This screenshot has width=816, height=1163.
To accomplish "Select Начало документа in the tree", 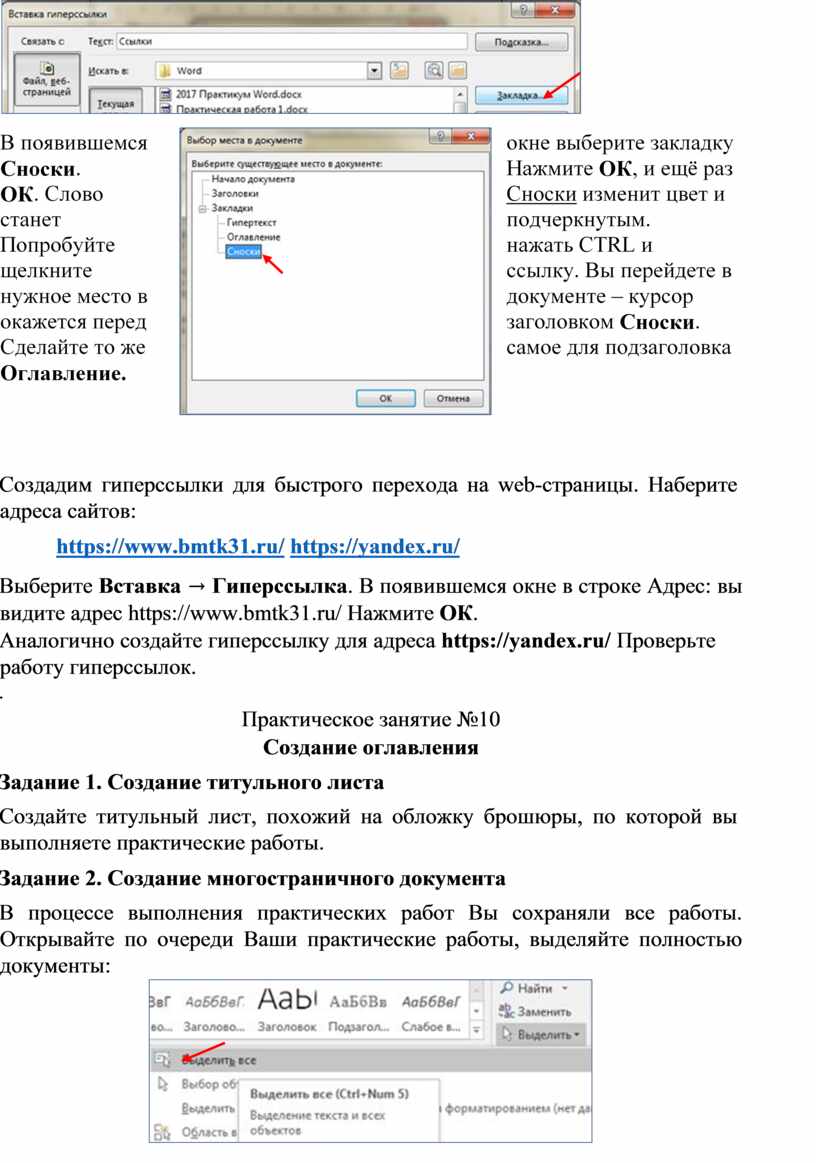I will pos(253,179).
